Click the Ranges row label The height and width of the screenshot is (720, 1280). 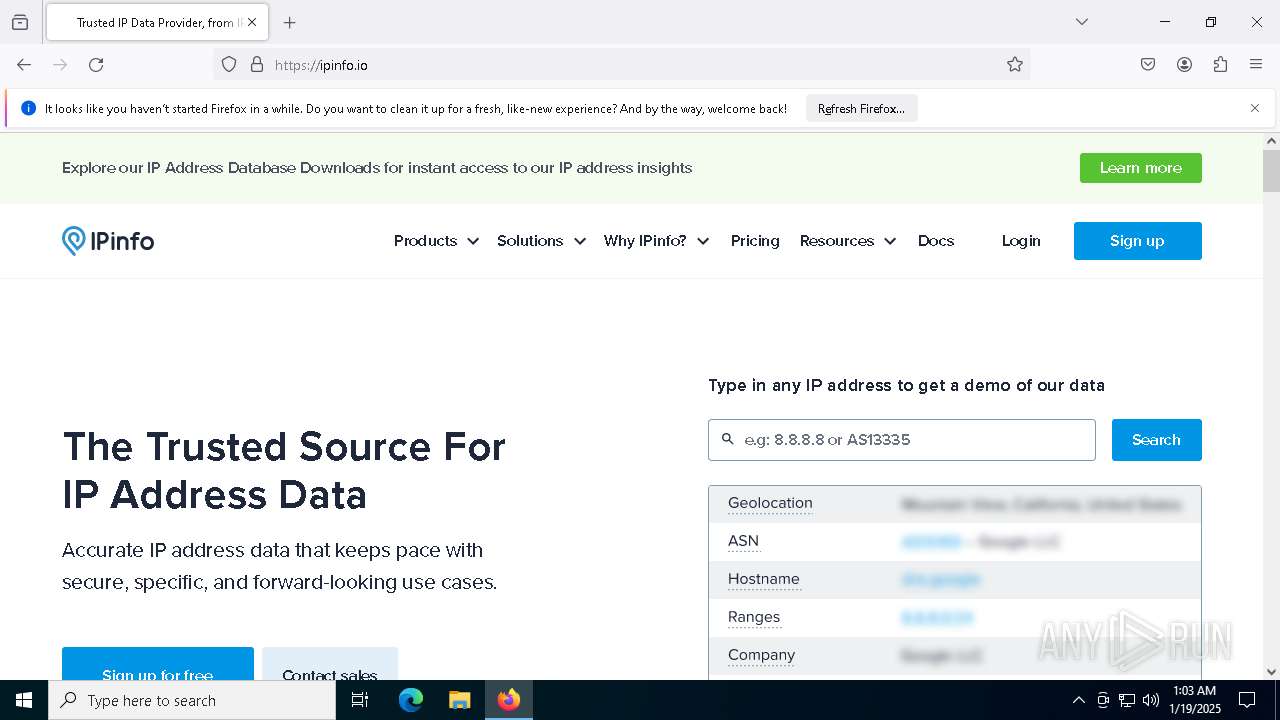point(754,617)
